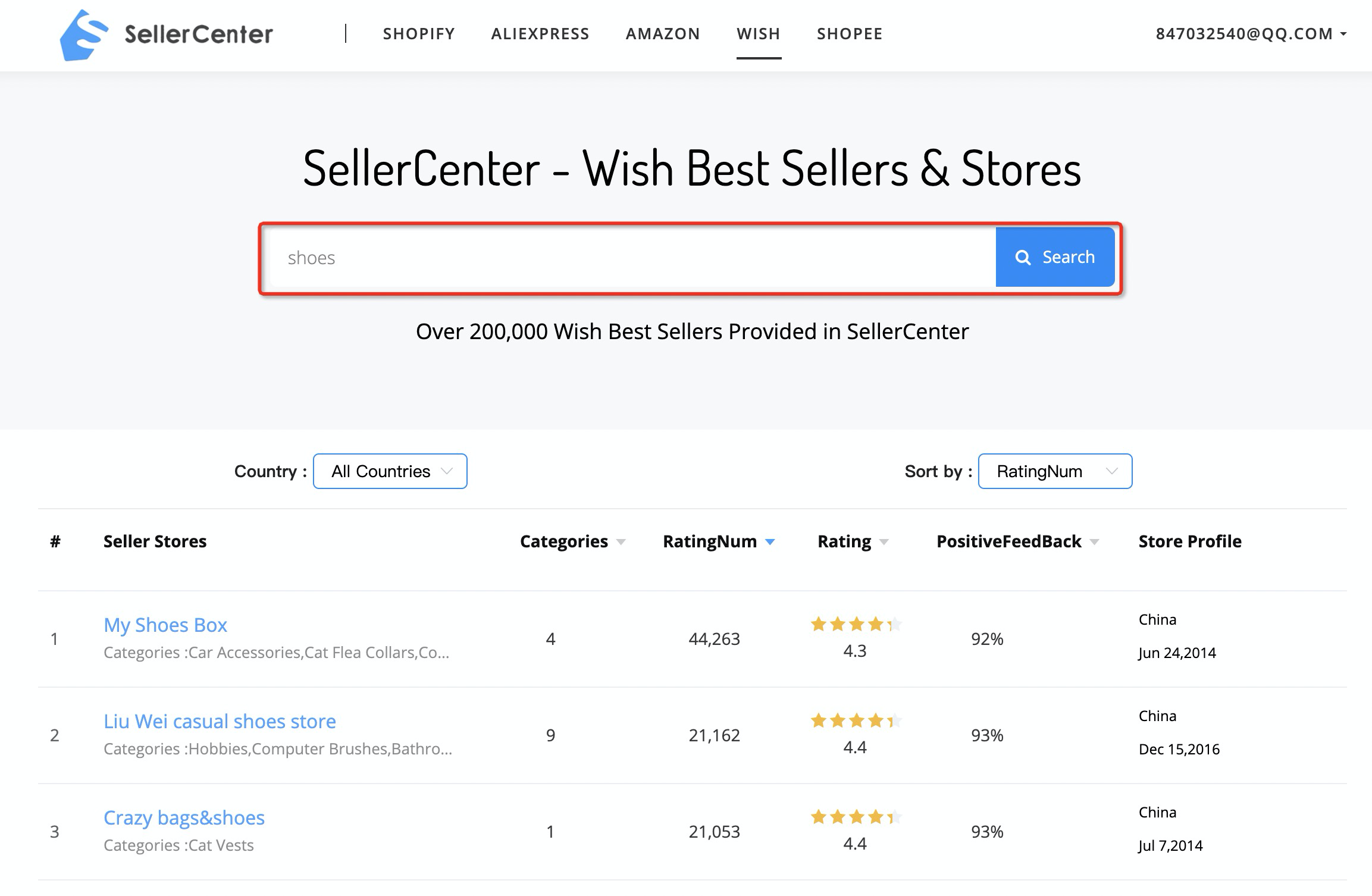Image resolution: width=1372 pixels, height=896 pixels.
Task: Open the Sort by RatingNum dropdown
Action: click(1055, 471)
